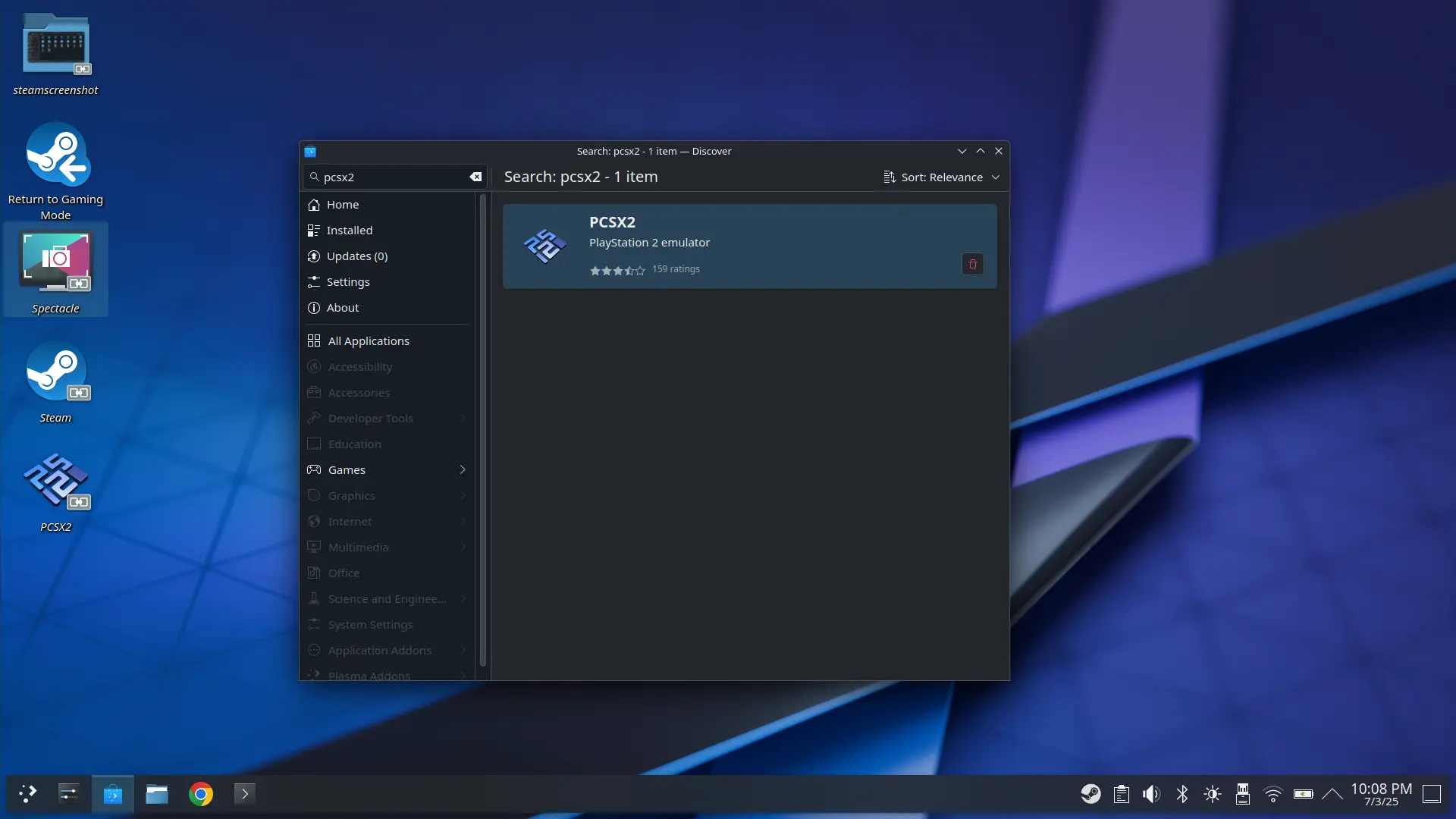Expand the Application Addons chevron
1456x819 pixels.
[x=463, y=651]
